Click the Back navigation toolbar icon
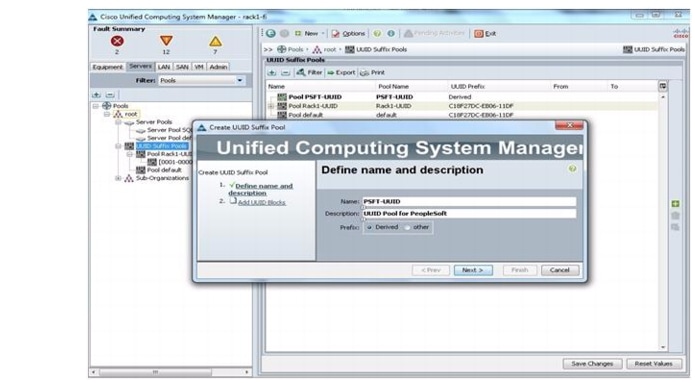The height and width of the screenshot is (383, 695). (271, 33)
